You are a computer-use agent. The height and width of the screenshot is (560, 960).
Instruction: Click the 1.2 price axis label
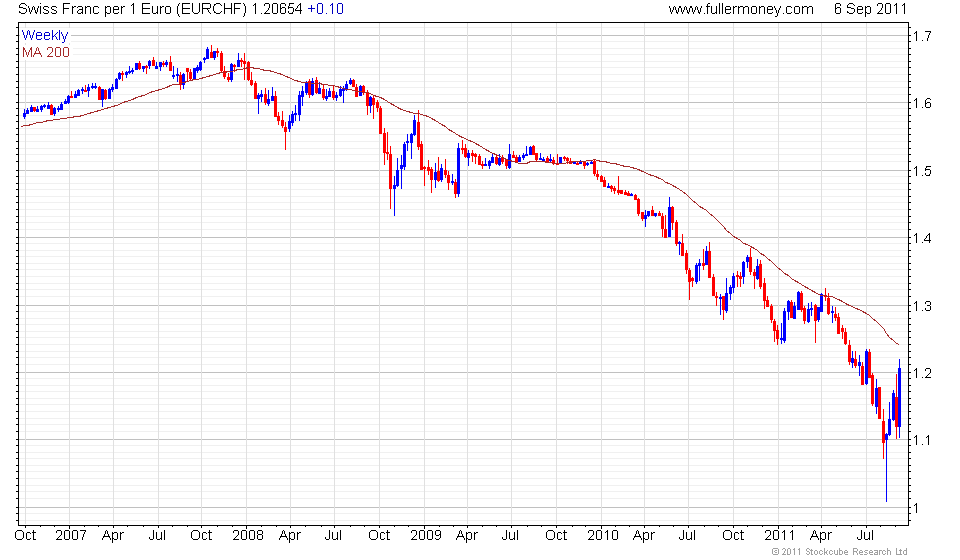(x=923, y=373)
